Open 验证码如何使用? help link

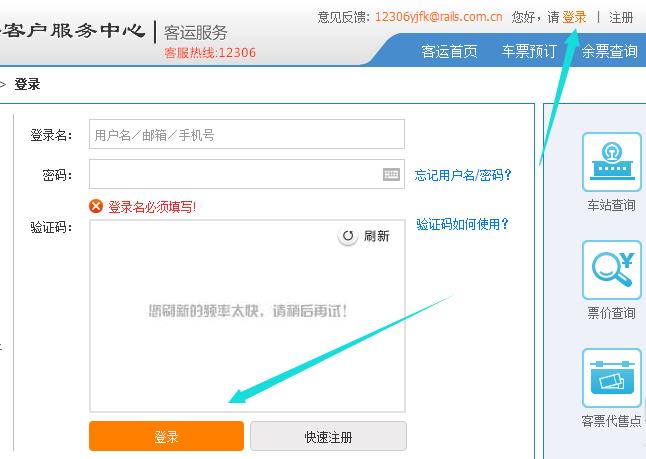click(462, 225)
